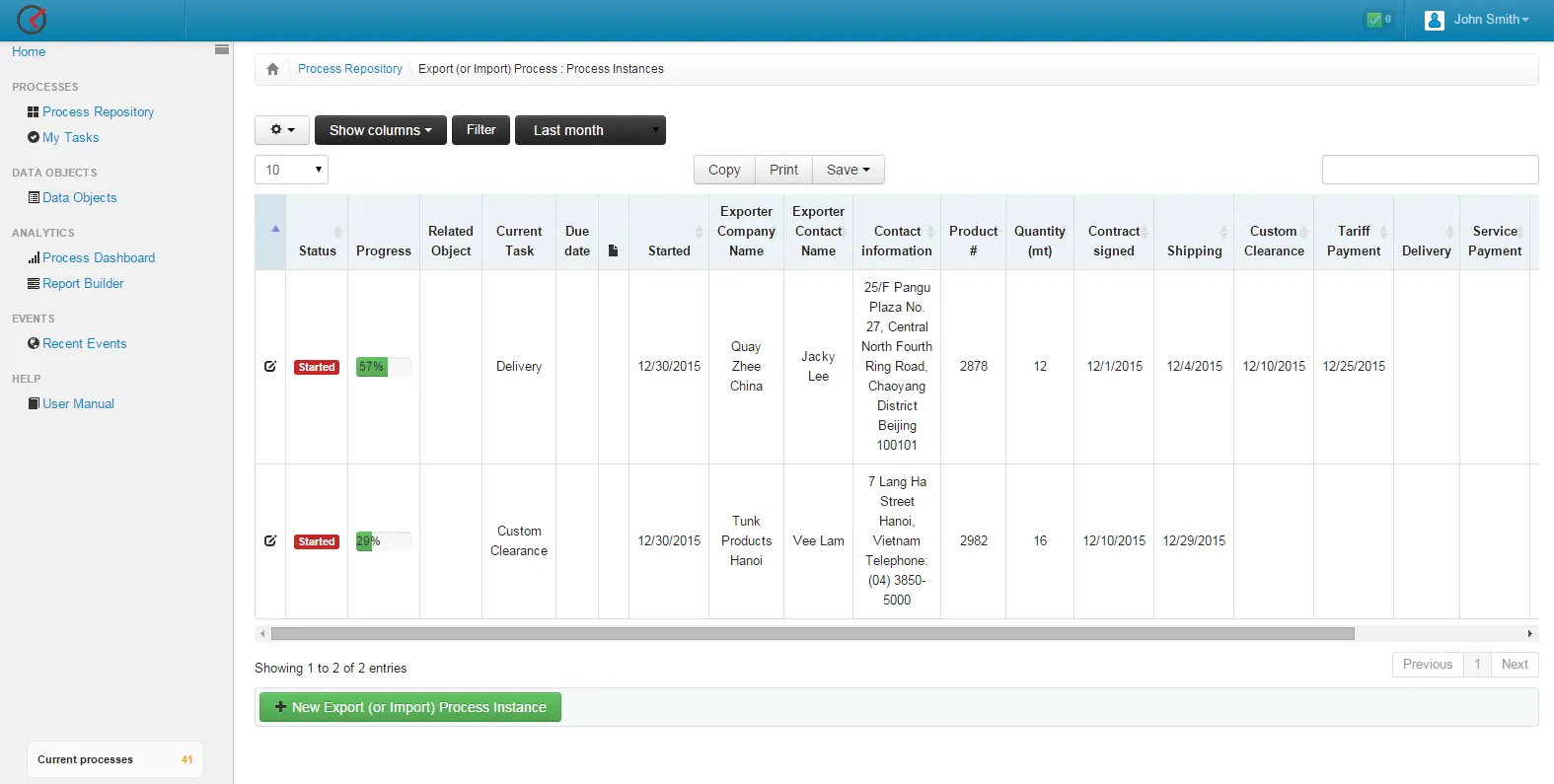The width and height of the screenshot is (1554, 784).
Task: Sort by the Status column header
Action: (x=317, y=233)
